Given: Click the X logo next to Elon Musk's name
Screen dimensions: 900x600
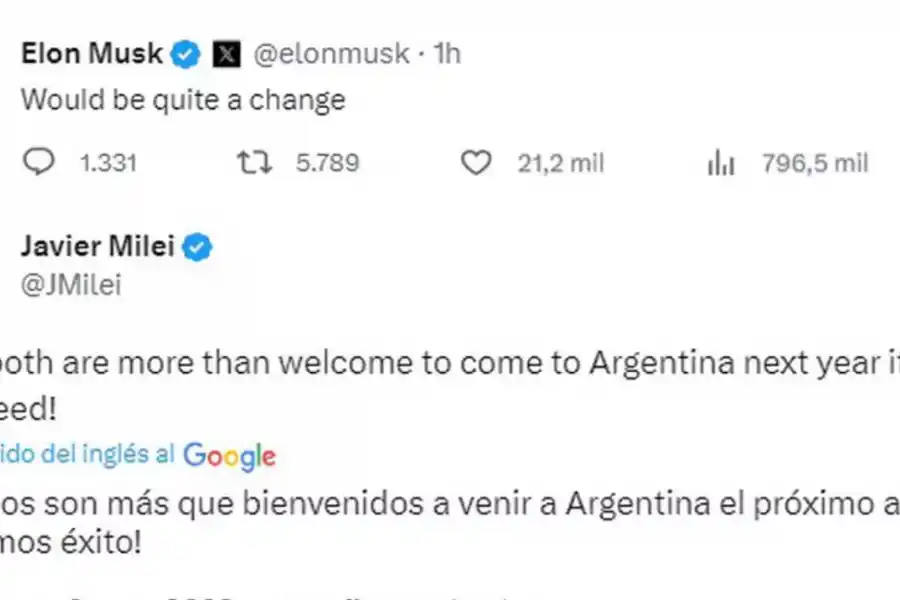Looking at the screenshot, I should pyautogui.click(x=228, y=52).
